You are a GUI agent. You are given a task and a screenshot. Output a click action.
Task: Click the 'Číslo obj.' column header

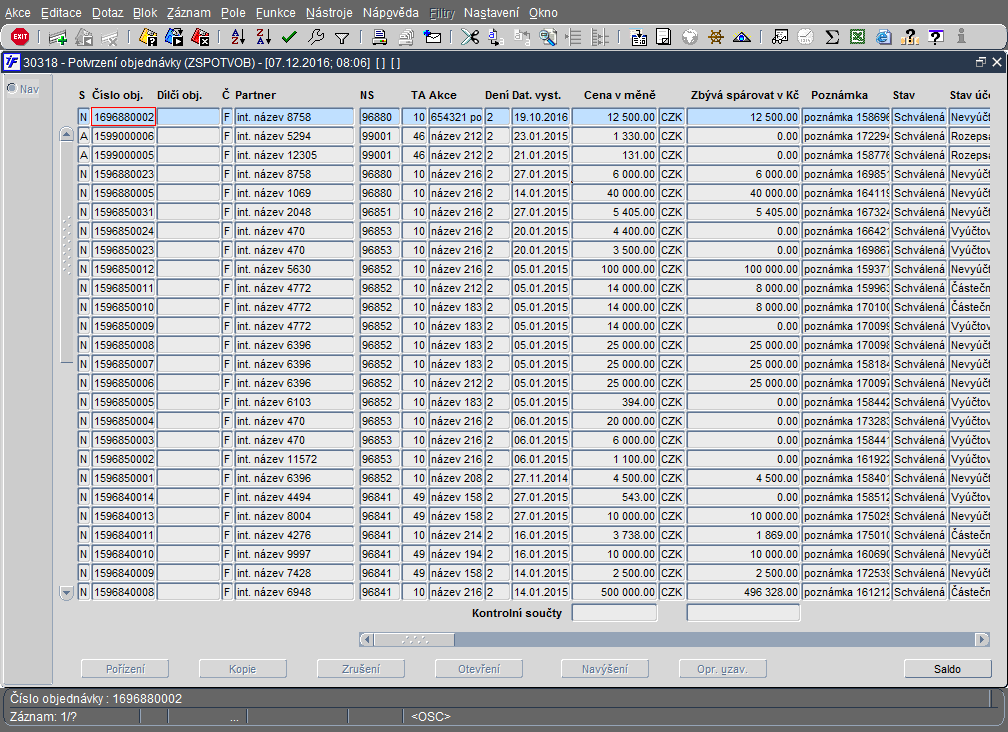117,95
